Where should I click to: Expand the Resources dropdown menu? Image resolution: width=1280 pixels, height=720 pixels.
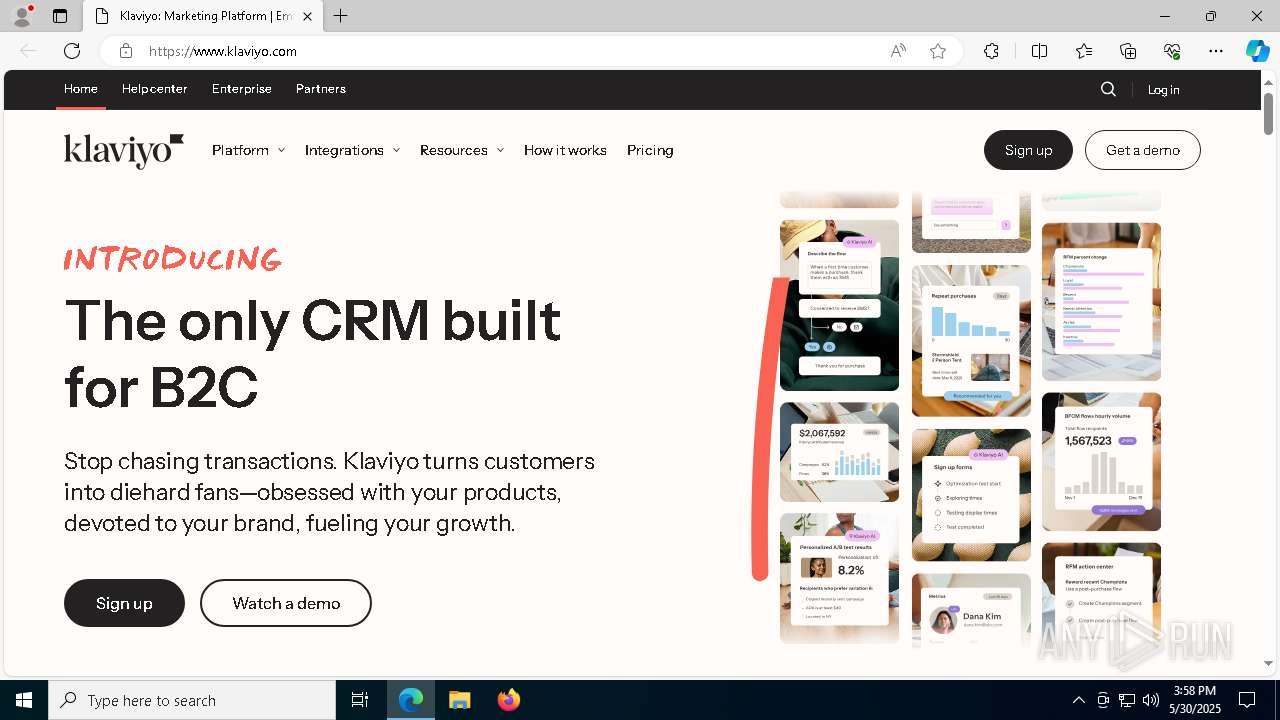pos(461,150)
